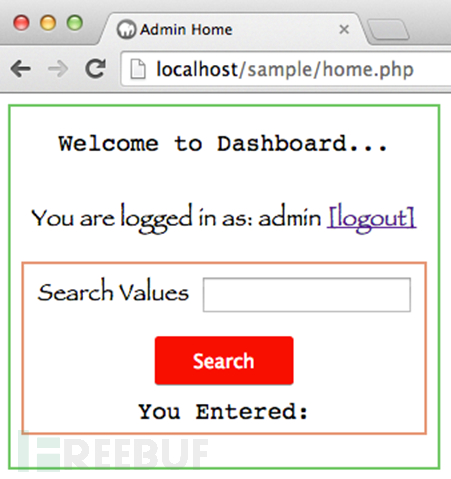
Task: Click the page icon in the address bar
Action: tap(138, 69)
